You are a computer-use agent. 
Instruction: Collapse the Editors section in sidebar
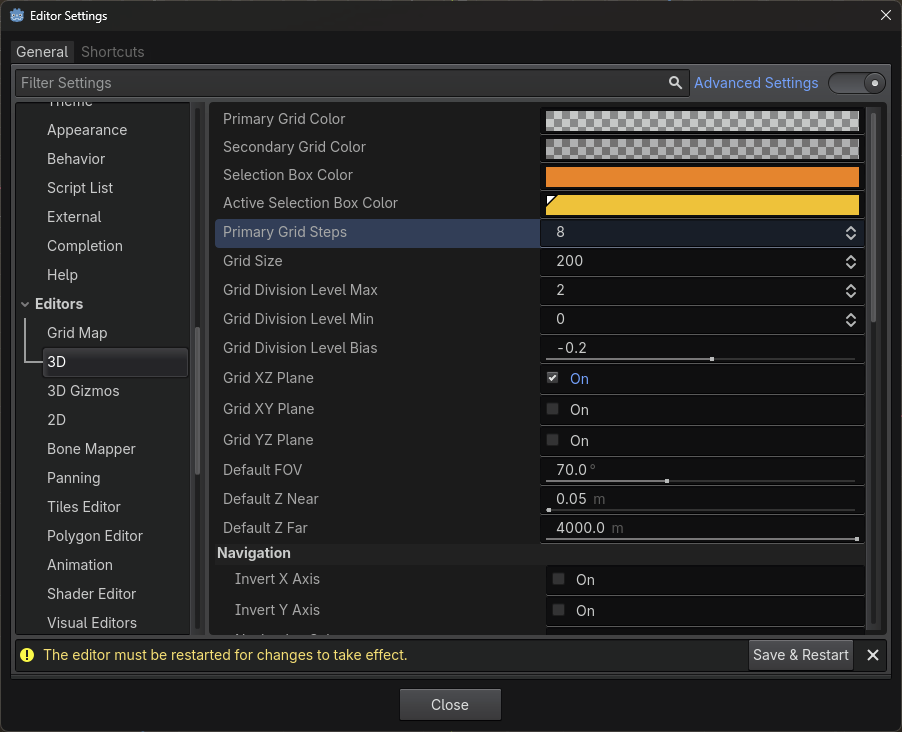(26, 304)
